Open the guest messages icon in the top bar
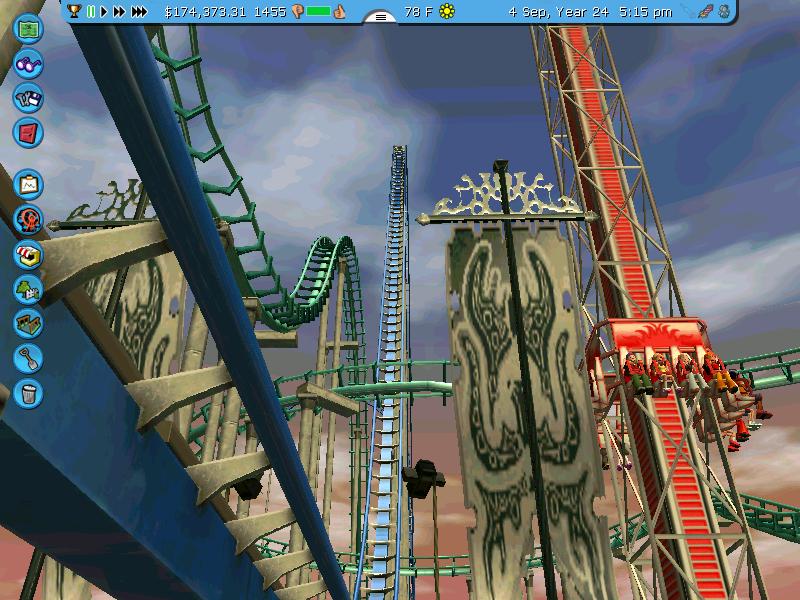 (724, 12)
